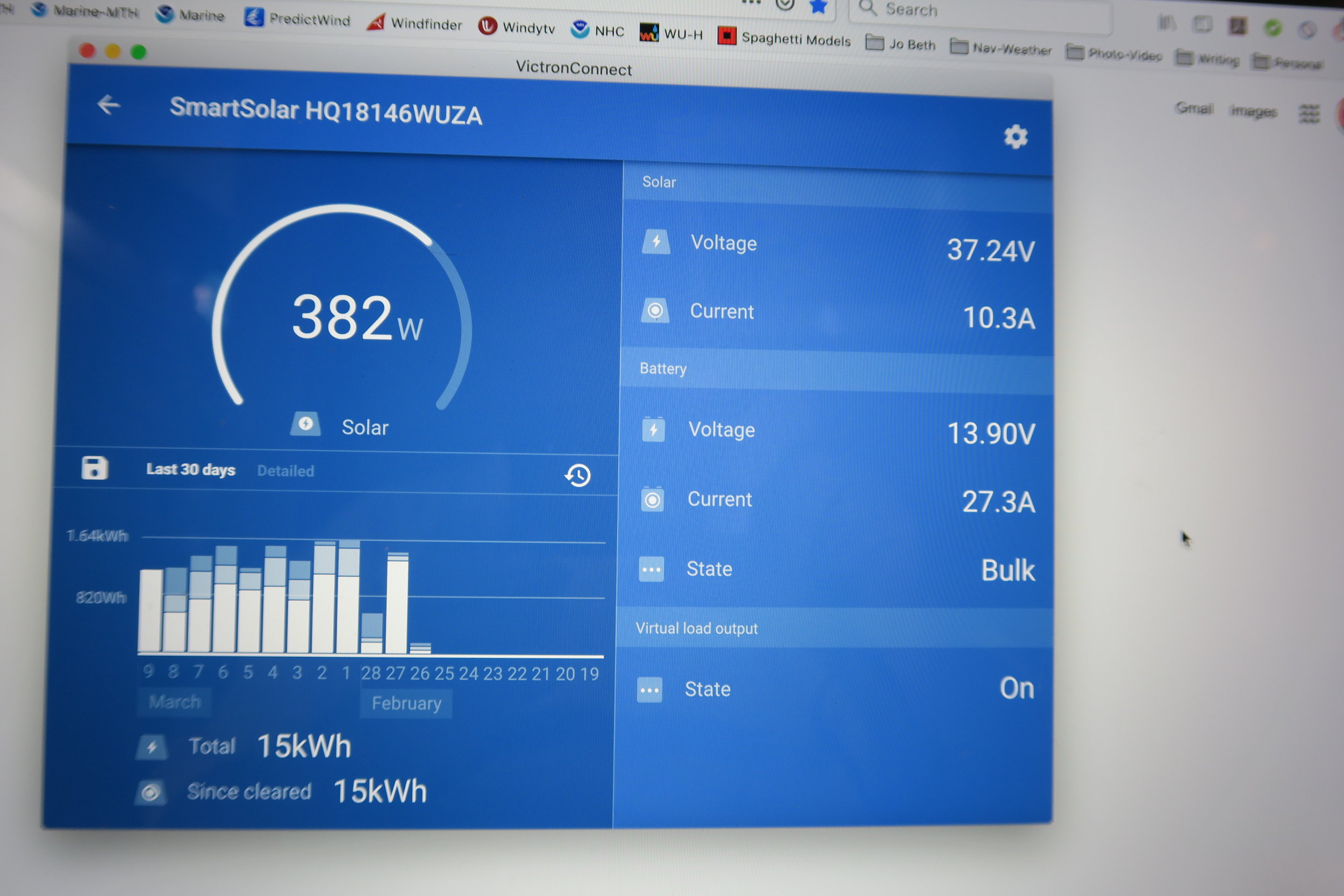Select the February 27 history bar
The height and width of the screenshot is (896, 1344).
(x=397, y=603)
